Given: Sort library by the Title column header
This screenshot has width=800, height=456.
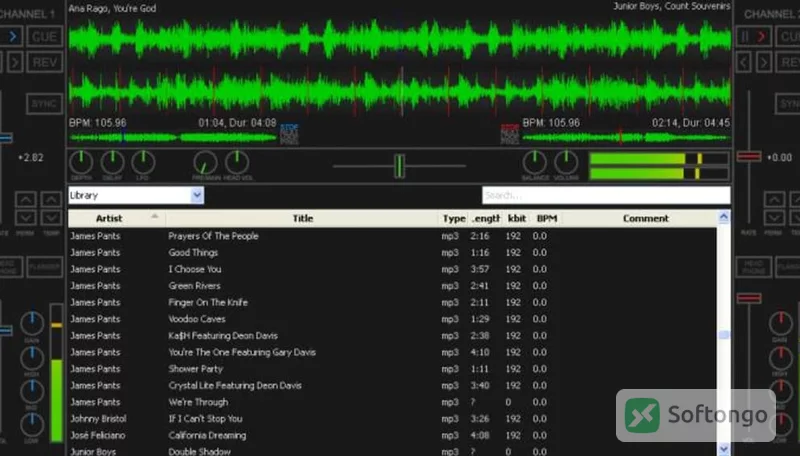Looking at the screenshot, I should (x=303, y=218).
